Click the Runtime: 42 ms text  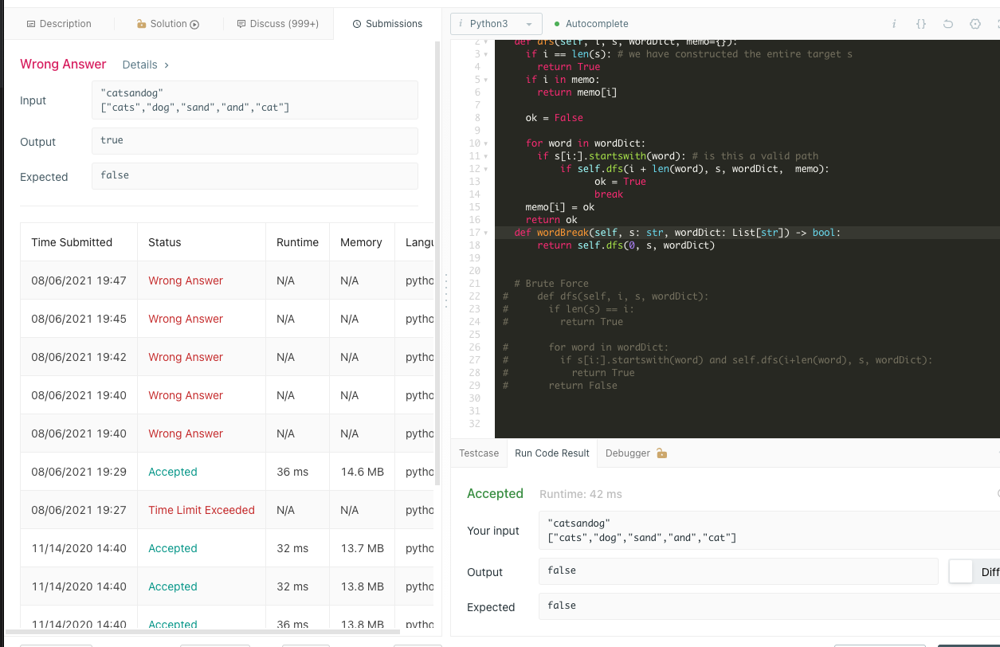pyautogui.click(x=580, y=494)
